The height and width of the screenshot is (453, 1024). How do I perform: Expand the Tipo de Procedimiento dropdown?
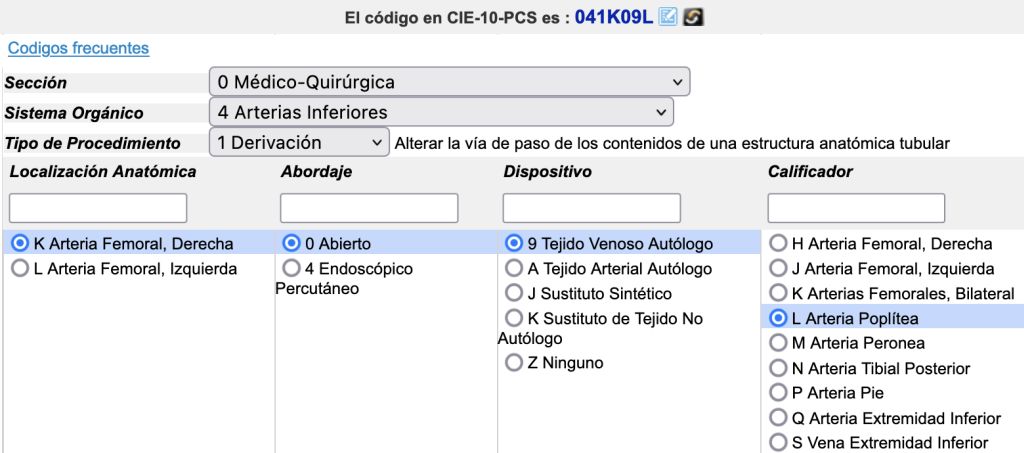299,143
